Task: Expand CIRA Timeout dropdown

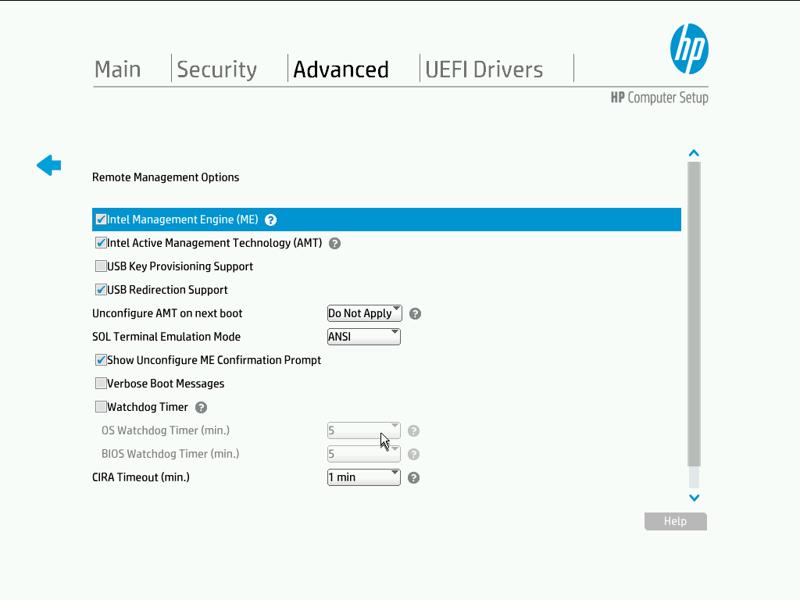Action: [364, 478]
